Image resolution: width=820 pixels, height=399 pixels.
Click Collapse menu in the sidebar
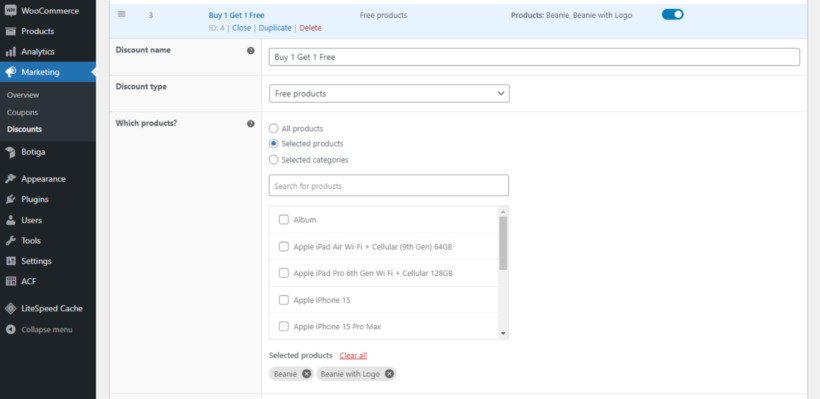[48, 330]
